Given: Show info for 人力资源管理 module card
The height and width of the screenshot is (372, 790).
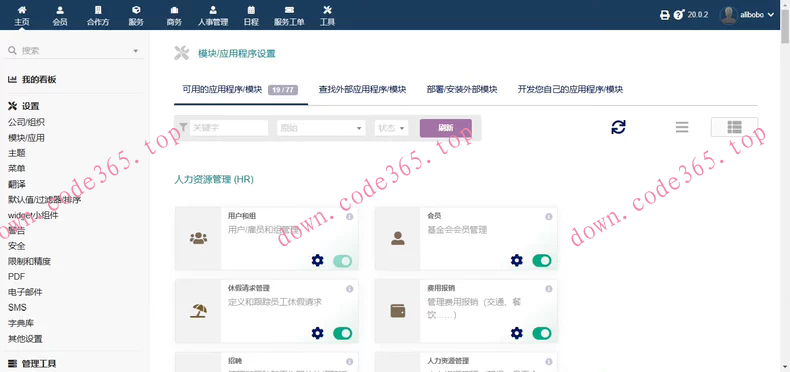Looking at the screenshot, I should 549,361.
